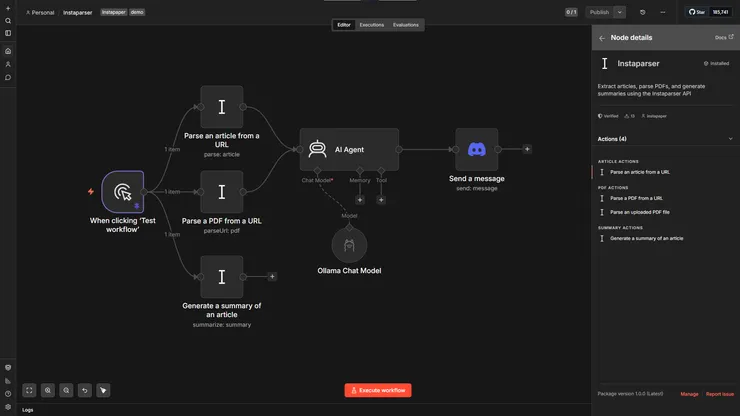Open workflow history clock icon
Viewport: 740px width, 416px height.
tap(642, 12)
